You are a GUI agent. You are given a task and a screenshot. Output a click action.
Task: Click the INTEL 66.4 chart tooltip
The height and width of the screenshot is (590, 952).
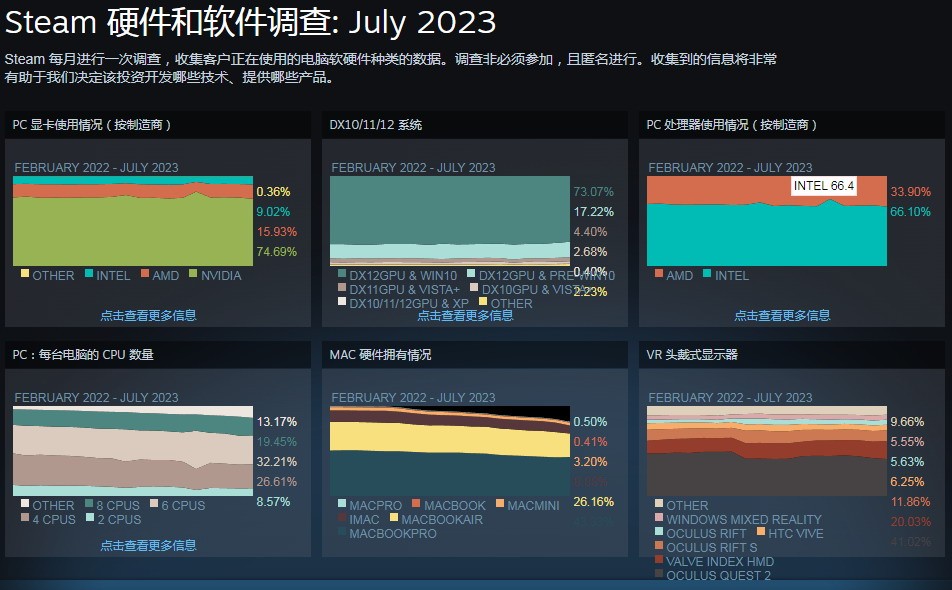pyautogui.click(x=824, y=186)
